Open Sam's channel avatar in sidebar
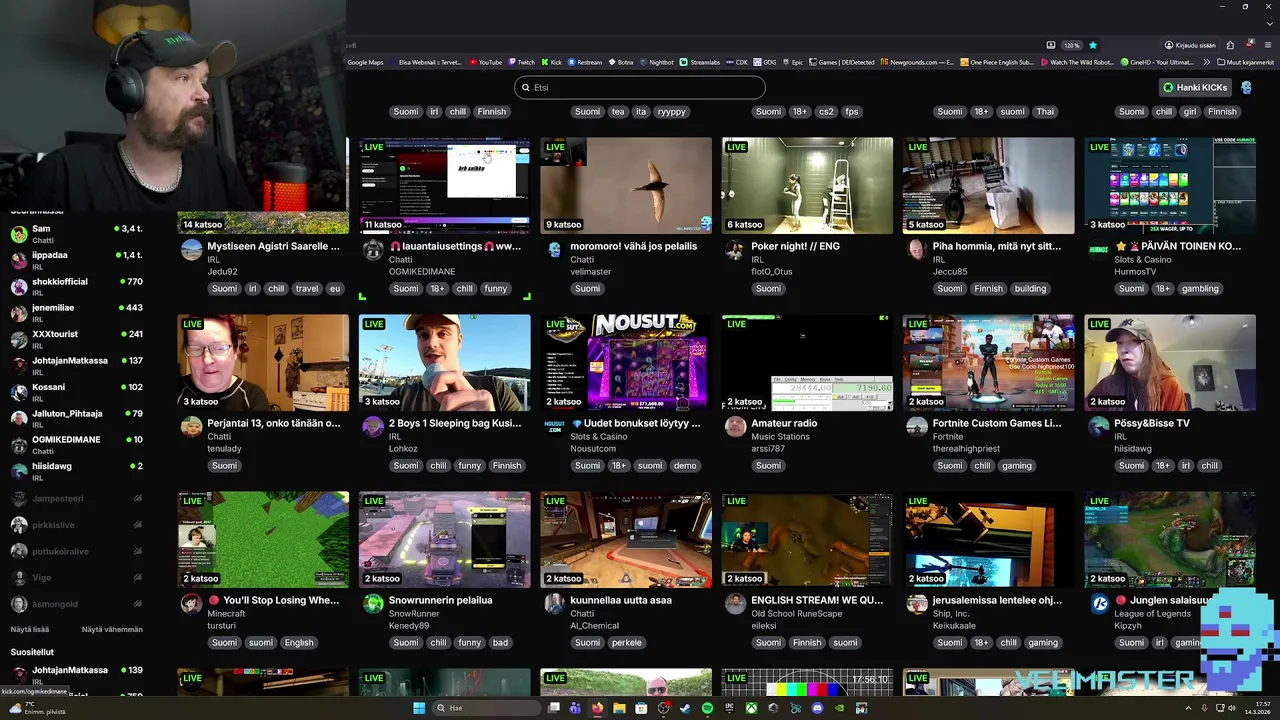 pyautogui.click(x=19, y=235)
